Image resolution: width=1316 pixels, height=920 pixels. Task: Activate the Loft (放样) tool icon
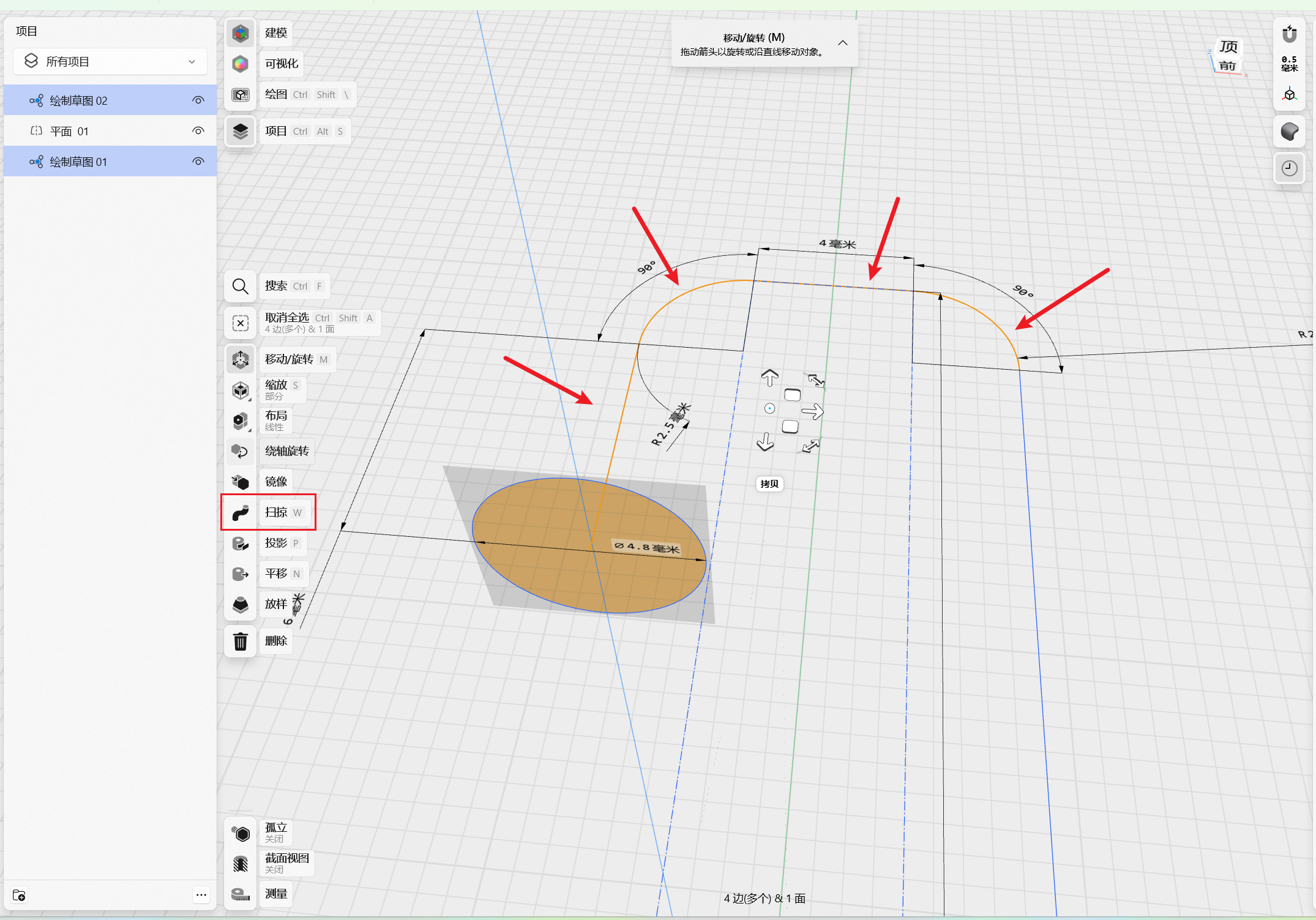(x=241, y=604)
